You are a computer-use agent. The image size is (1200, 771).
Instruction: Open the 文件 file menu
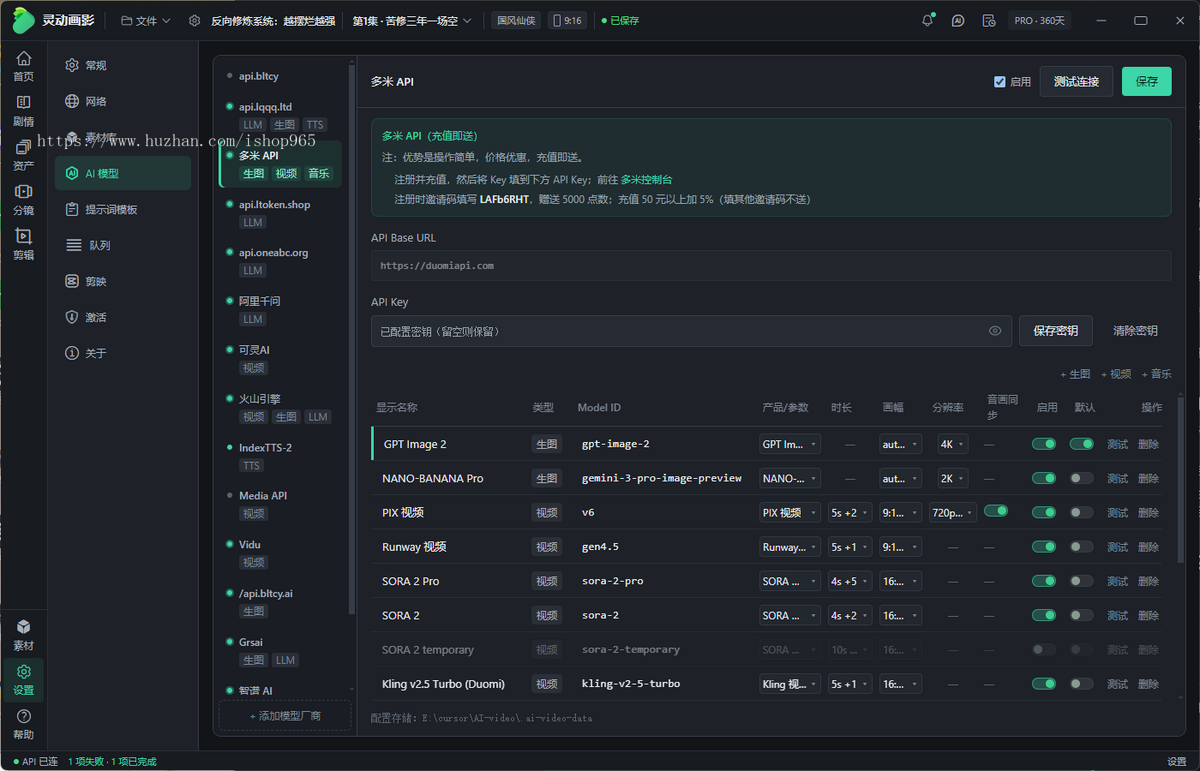[146, 20]
